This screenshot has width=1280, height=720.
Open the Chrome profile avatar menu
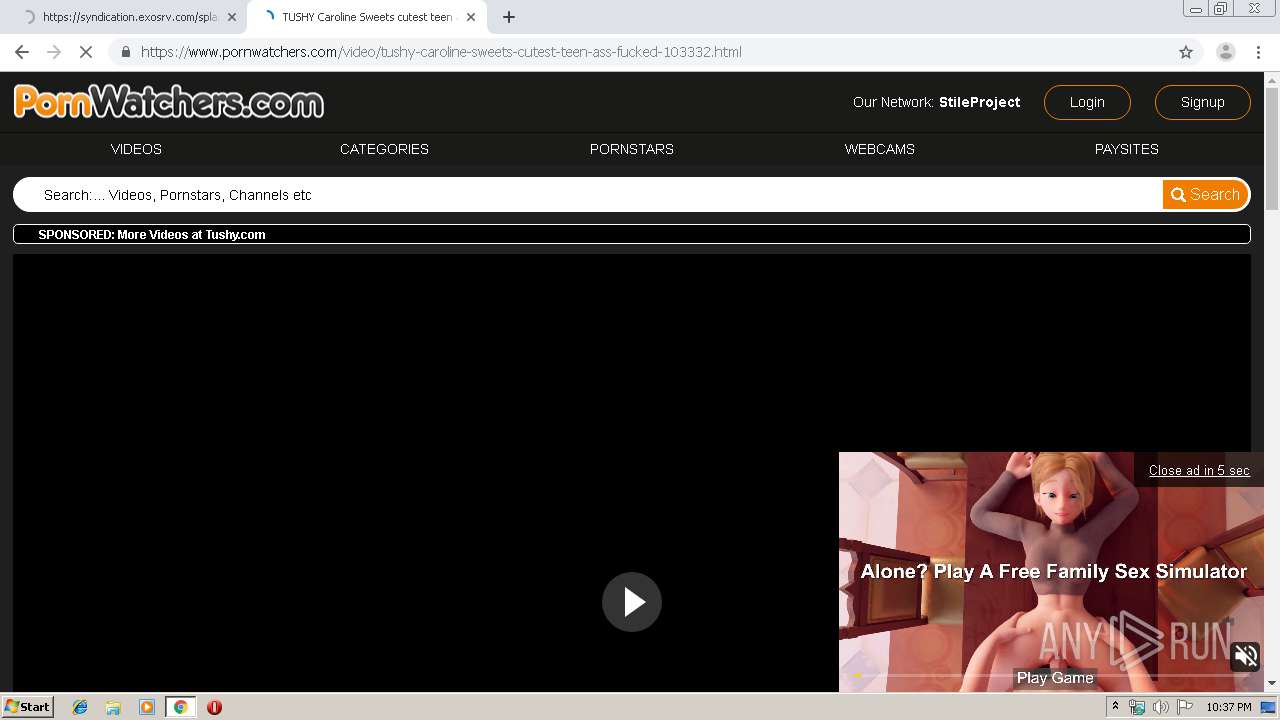click(1225, 52)
